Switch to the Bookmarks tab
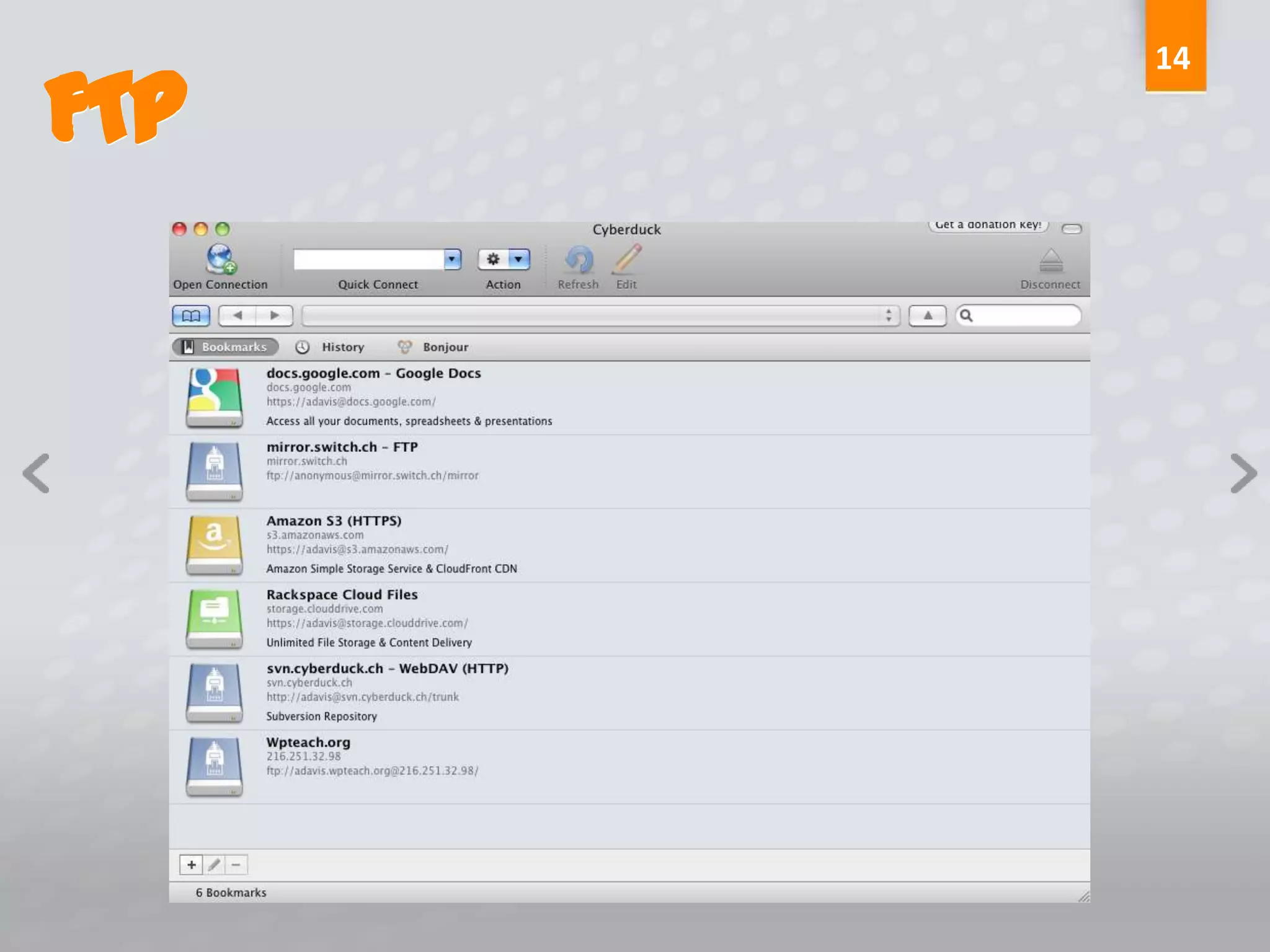This screenshot has height=952, width=1270. pos(225,347)
